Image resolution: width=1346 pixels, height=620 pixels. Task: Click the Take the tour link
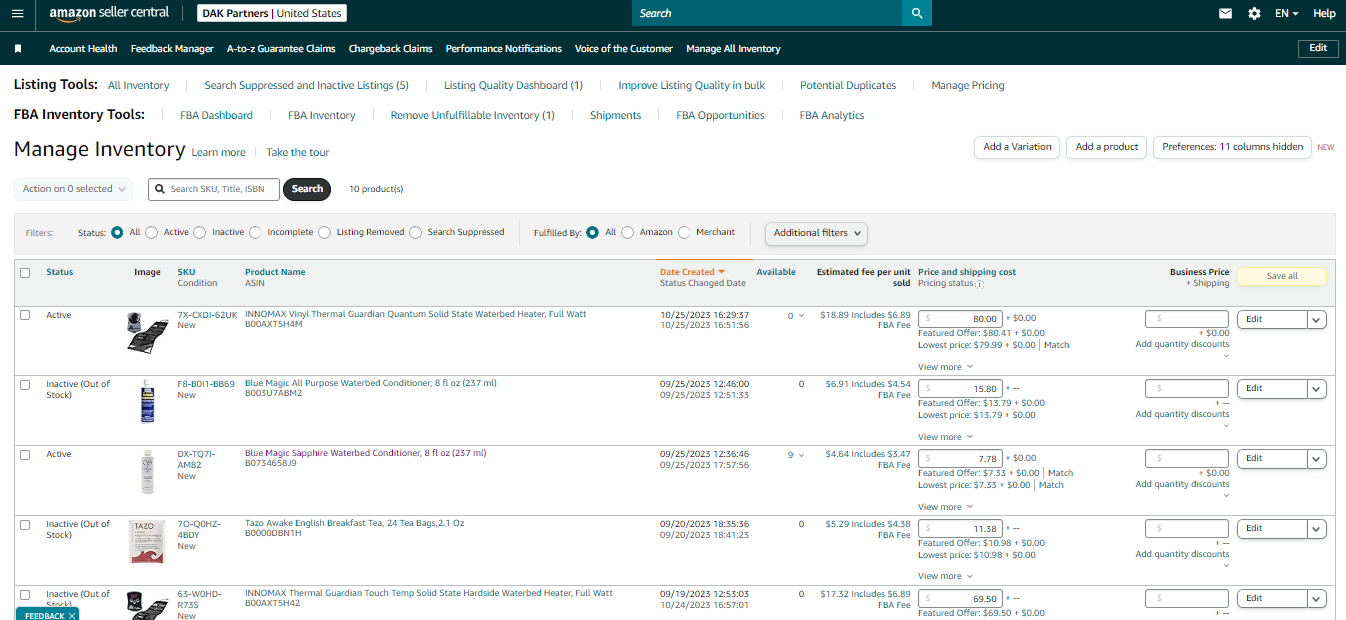pos(298,152)
